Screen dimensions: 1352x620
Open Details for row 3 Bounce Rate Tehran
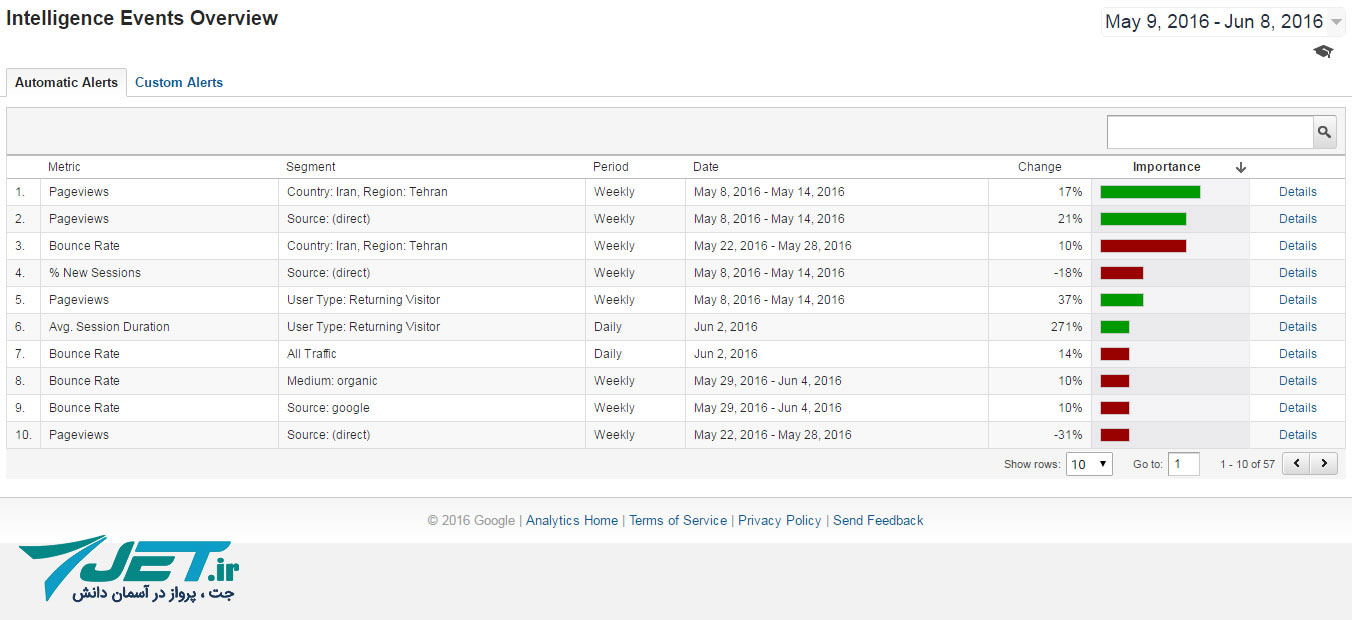pyautogui.click(x=1298, y=246)
